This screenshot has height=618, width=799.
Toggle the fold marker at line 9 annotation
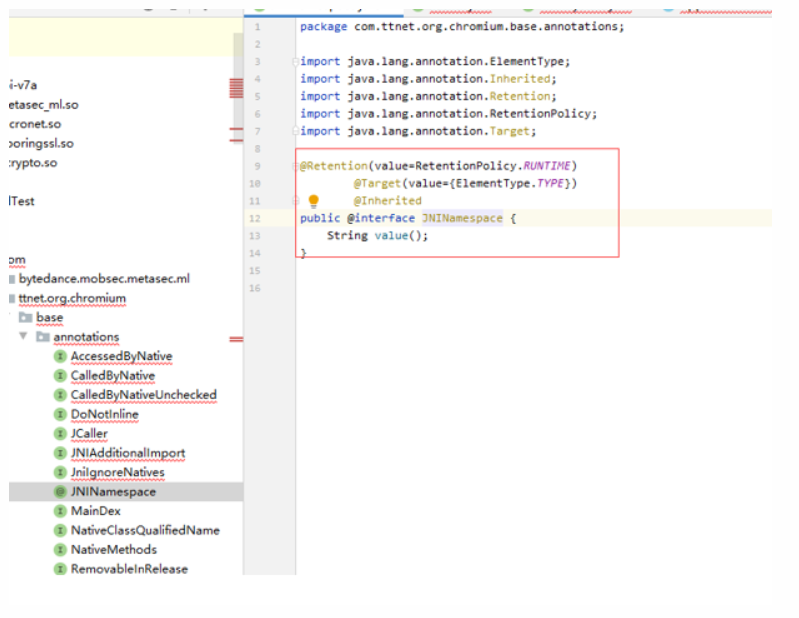click(295, 166)
